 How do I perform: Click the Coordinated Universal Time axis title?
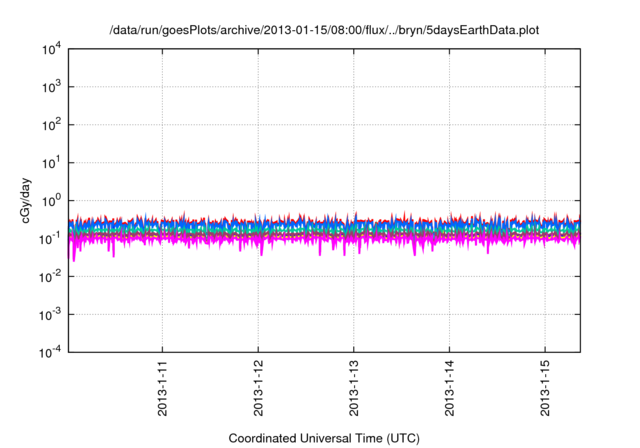324,439
